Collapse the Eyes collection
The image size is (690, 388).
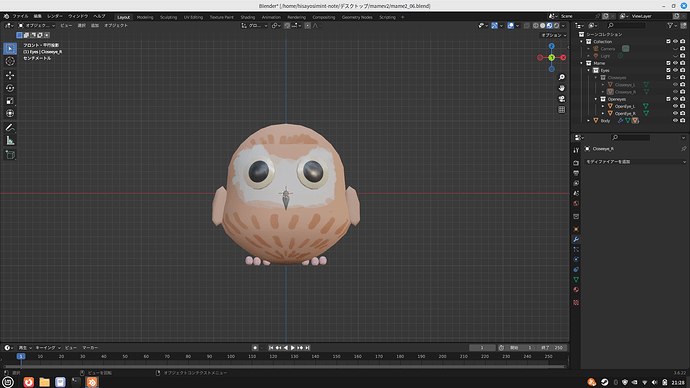589,70
